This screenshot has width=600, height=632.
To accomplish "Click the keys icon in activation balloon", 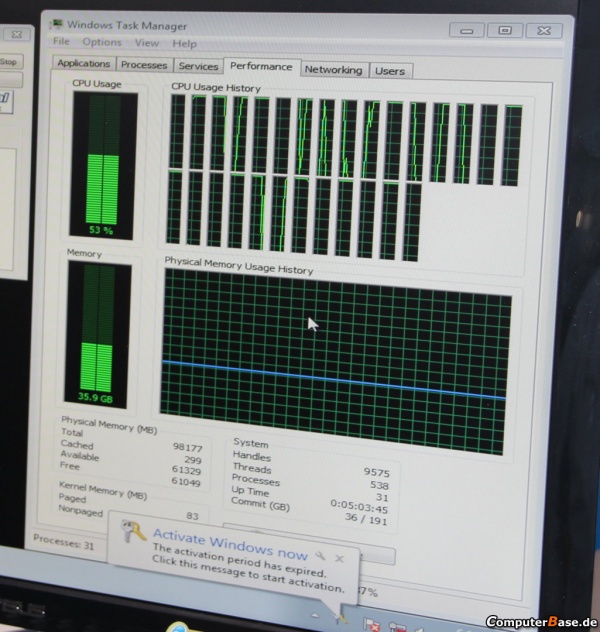I will (x=133, y=531).
